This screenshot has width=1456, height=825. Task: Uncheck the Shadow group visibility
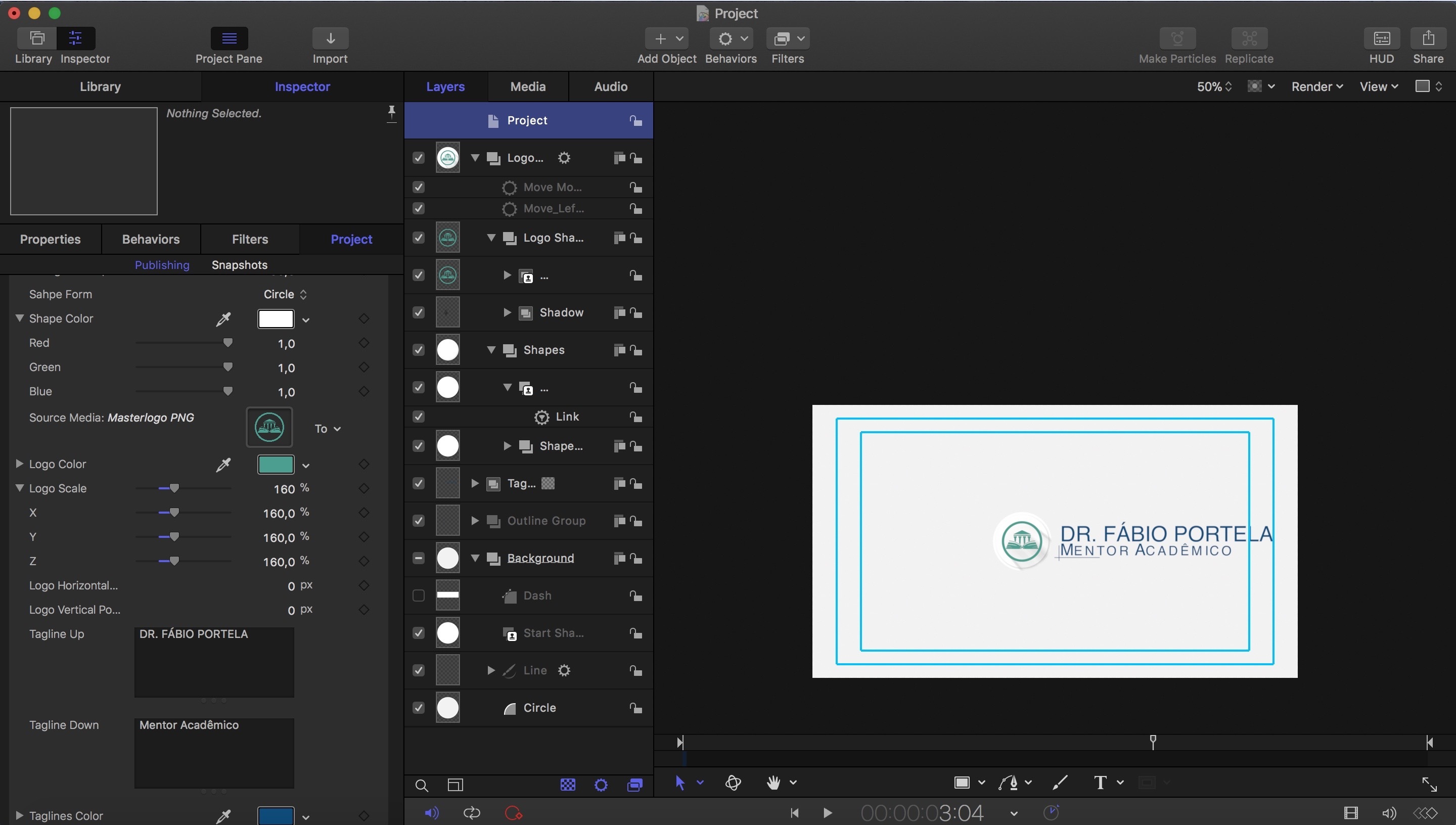pyautogui.click(x=418, y=312)
